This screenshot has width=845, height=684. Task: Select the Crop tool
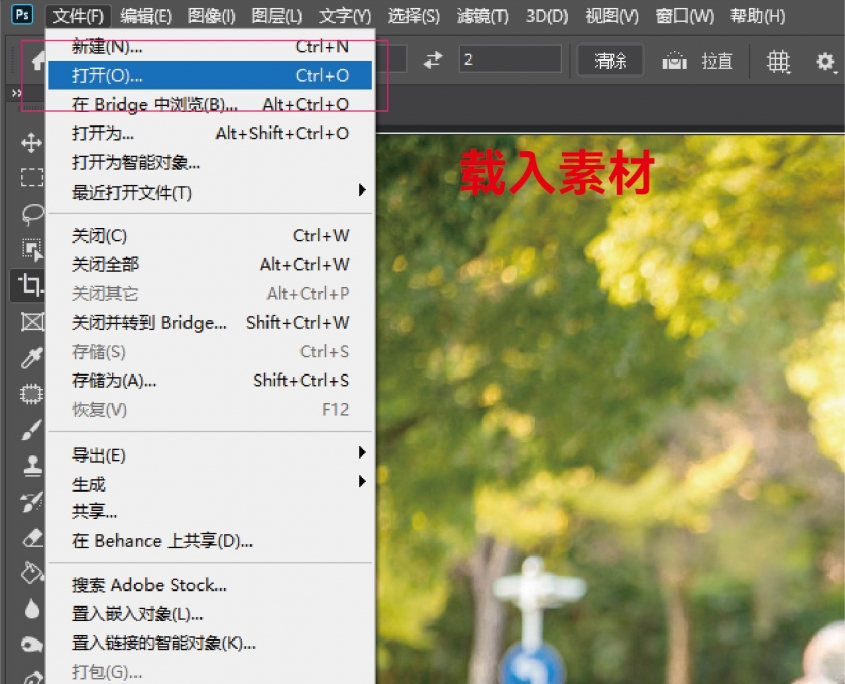click(x=30, y=285)
